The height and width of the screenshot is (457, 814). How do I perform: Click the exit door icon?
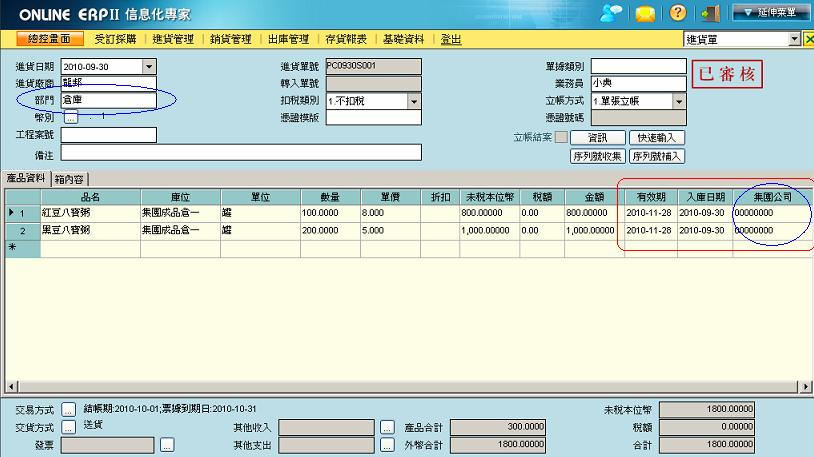pos(710,13)
